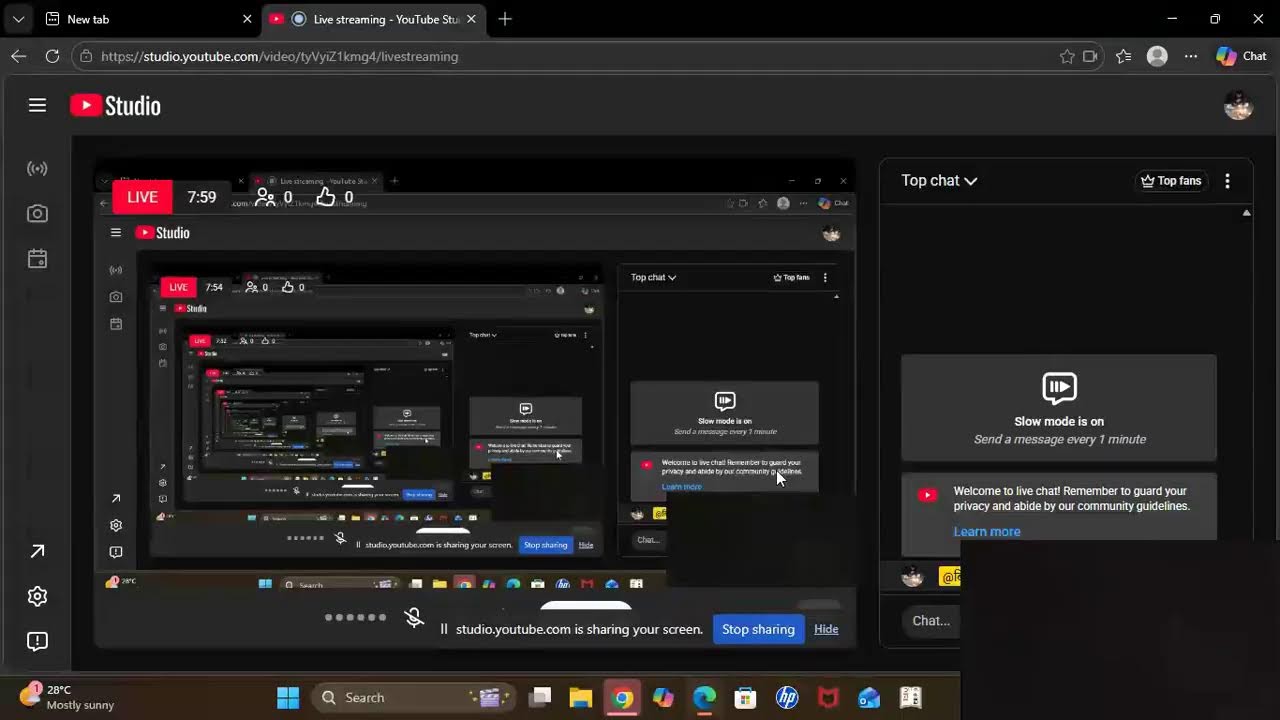This screenshot has width=1280, height=720.
Task: Open a new browser tab
Action: (505, 19)
